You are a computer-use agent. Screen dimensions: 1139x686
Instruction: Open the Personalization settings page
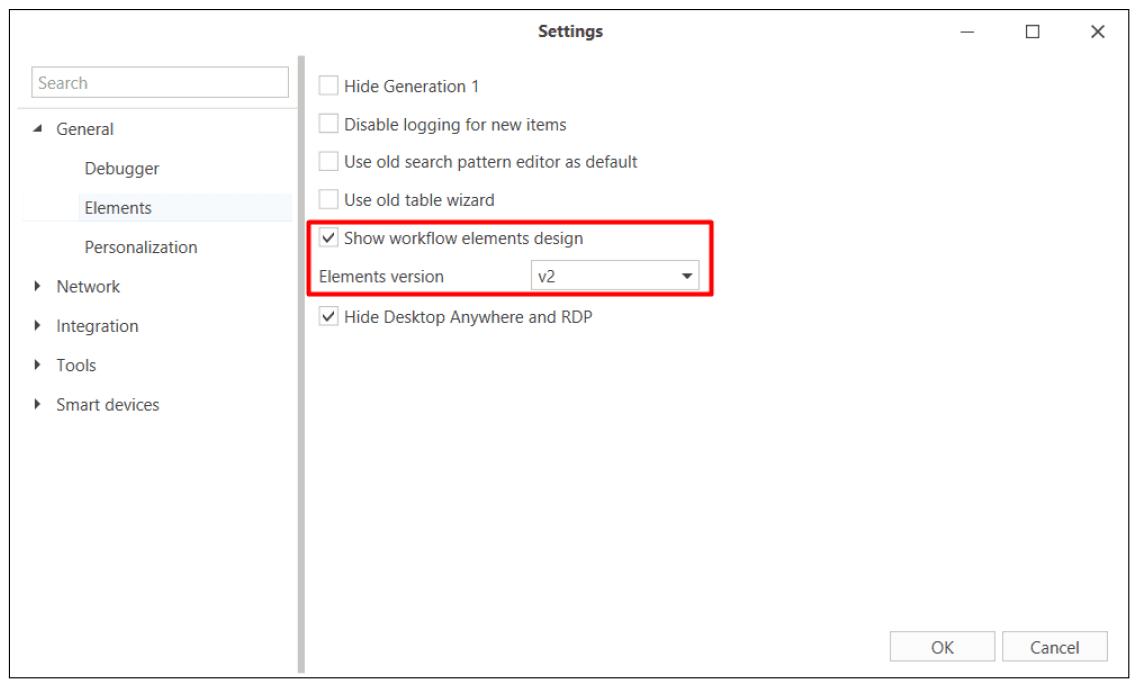tap(141, 247)
